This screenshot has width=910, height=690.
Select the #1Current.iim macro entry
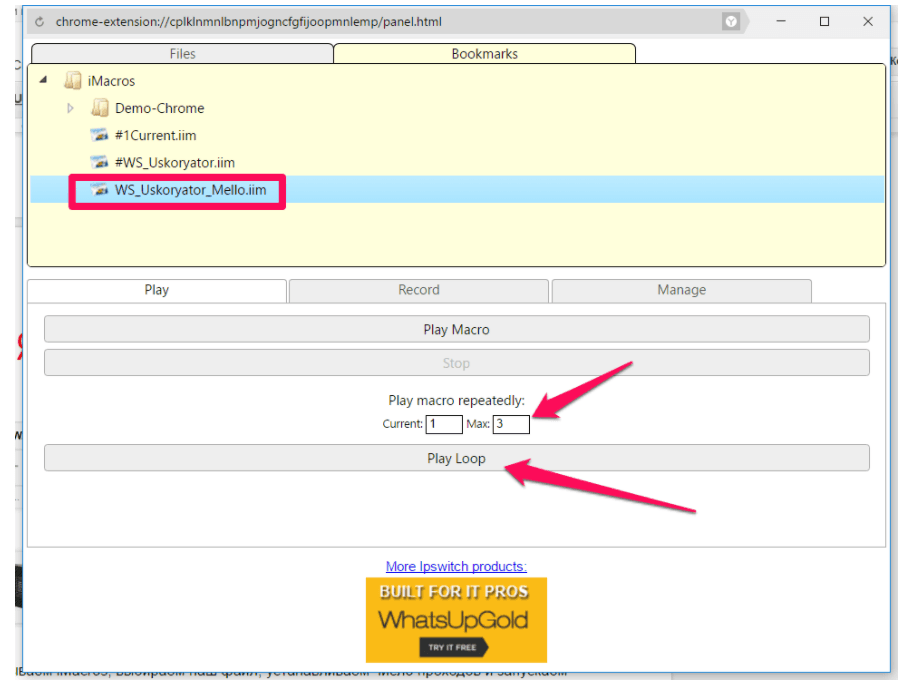click(x=156, y=136)
